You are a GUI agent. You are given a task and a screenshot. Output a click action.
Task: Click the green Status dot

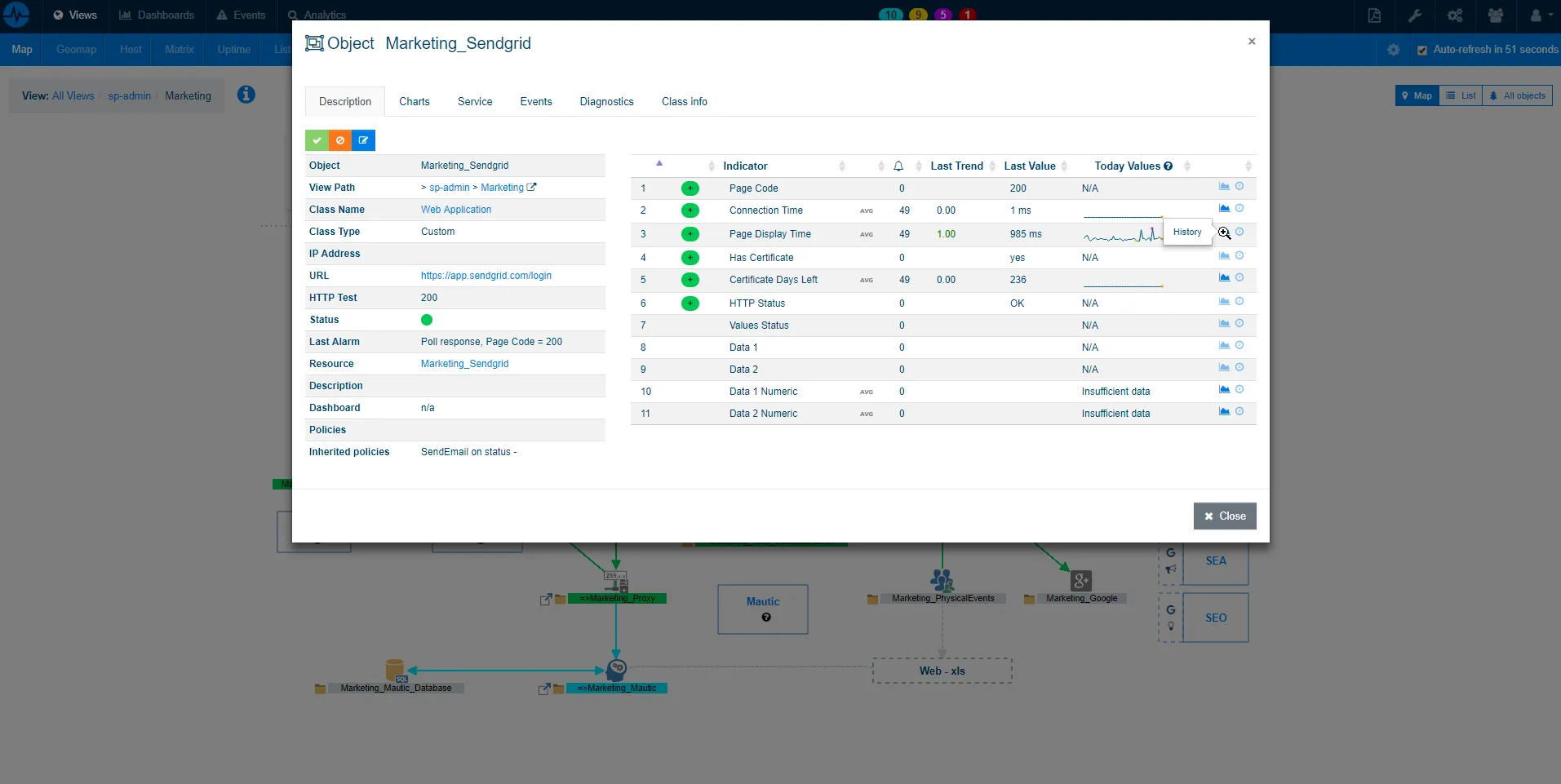[x=427, y=319]
